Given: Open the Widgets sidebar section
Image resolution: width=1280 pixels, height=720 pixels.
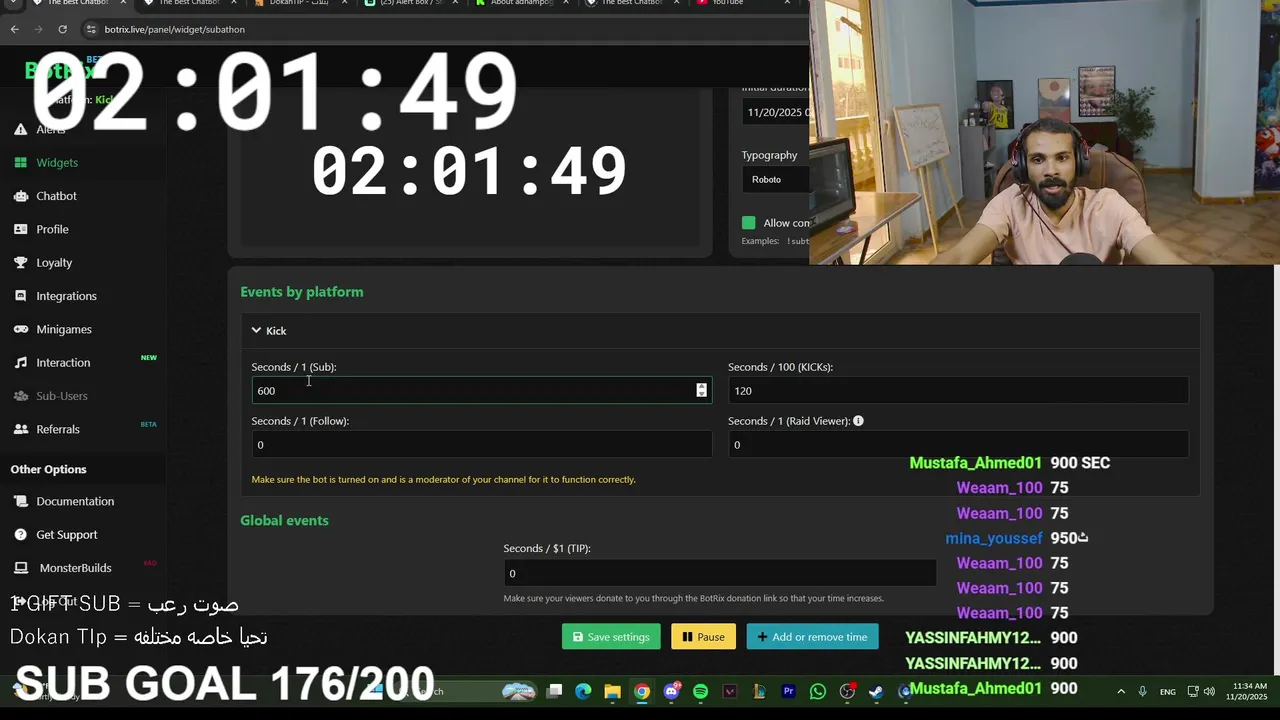Looking at the screenshot, I should [x=56, y=162].
